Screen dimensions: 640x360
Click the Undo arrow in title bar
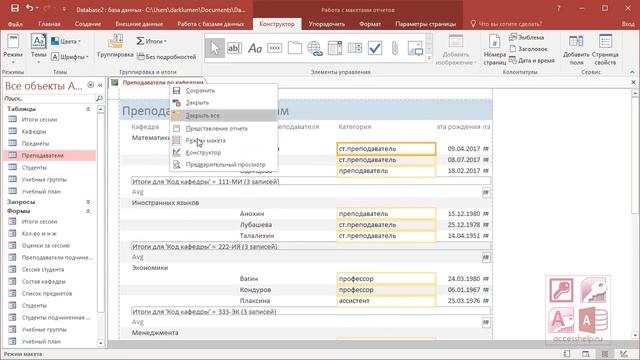point(29,8)
